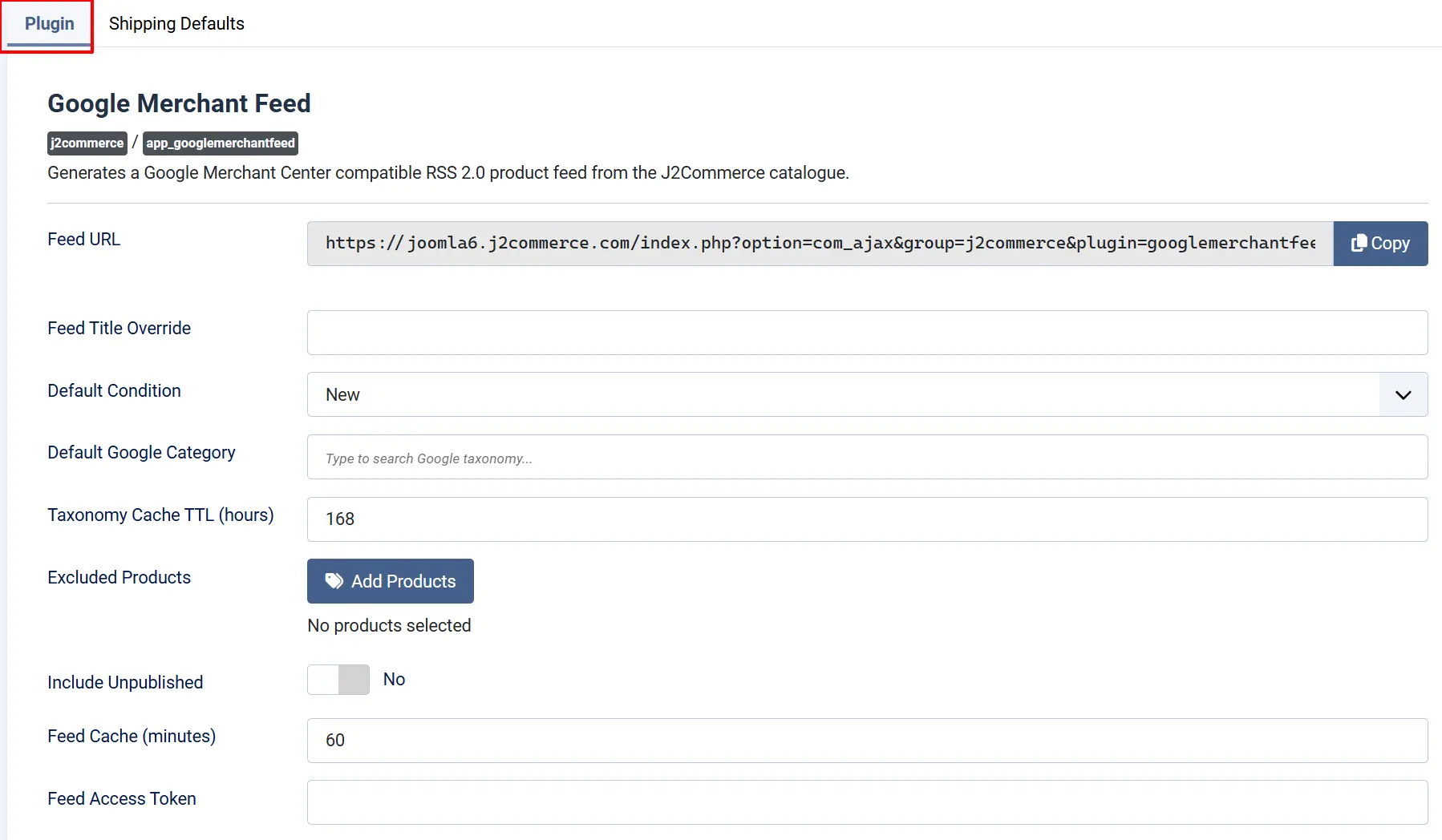Image resolution: width=1442 pixels, height=840 pixels.
Task: Click the Excluded Products label
Action: (119, 577)
